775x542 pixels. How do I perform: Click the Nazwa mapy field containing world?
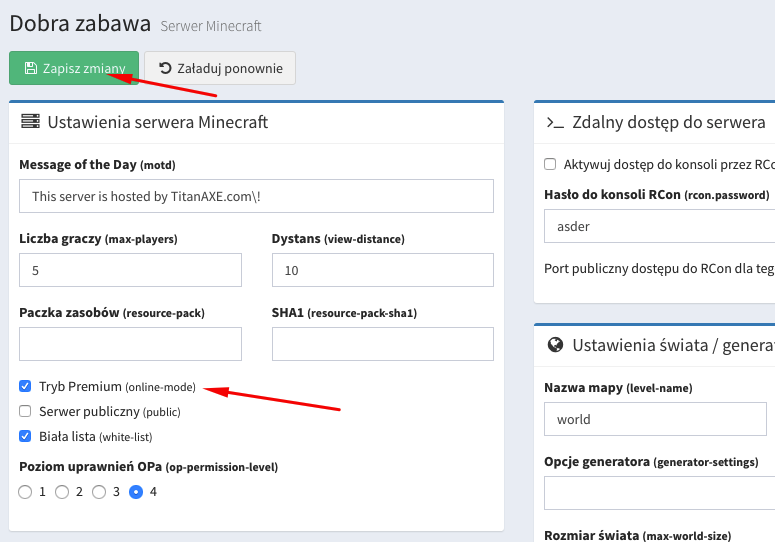click(655, 419)
